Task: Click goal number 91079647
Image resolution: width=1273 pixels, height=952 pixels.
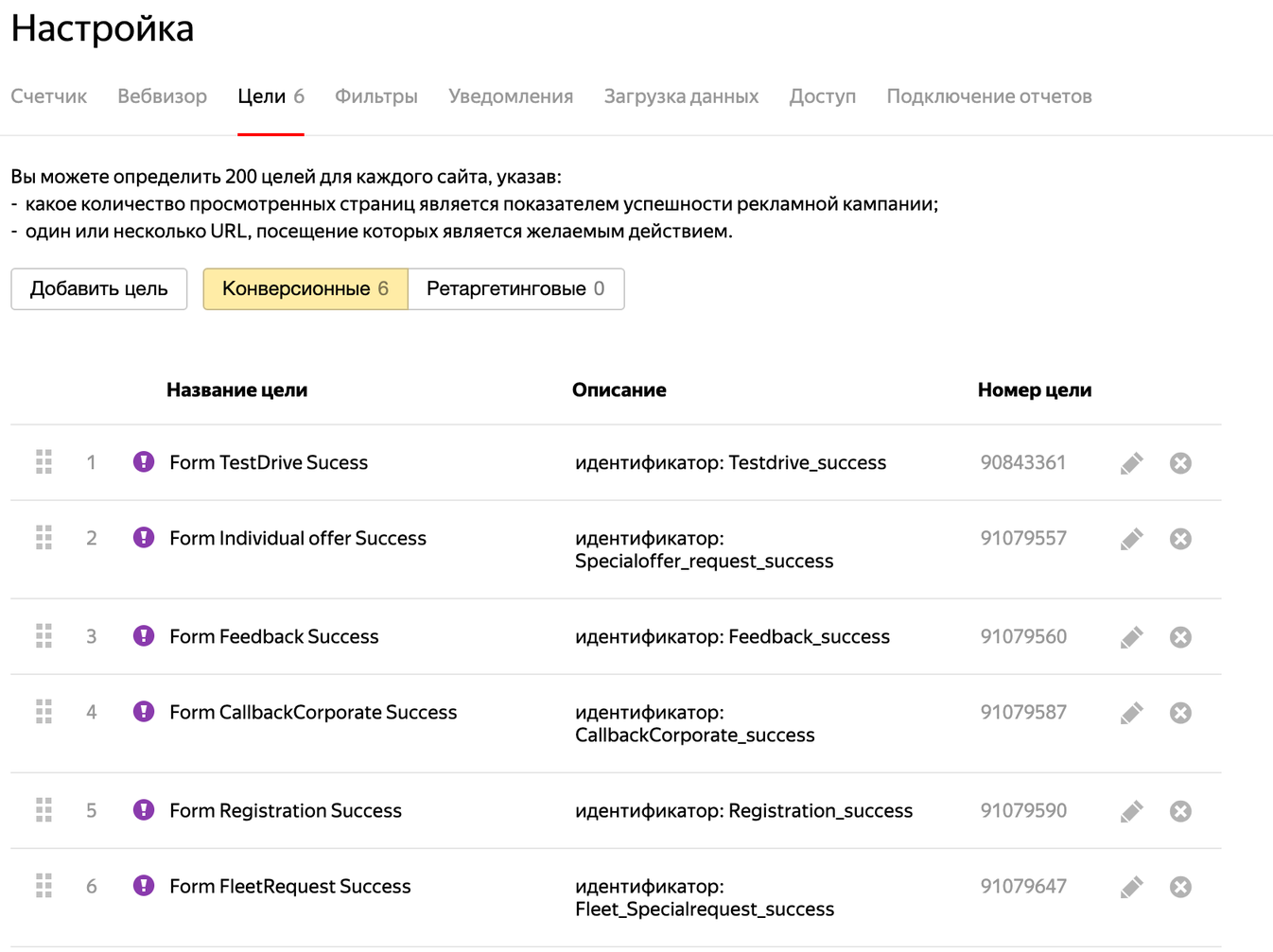Action: (x=1023, y=886)
